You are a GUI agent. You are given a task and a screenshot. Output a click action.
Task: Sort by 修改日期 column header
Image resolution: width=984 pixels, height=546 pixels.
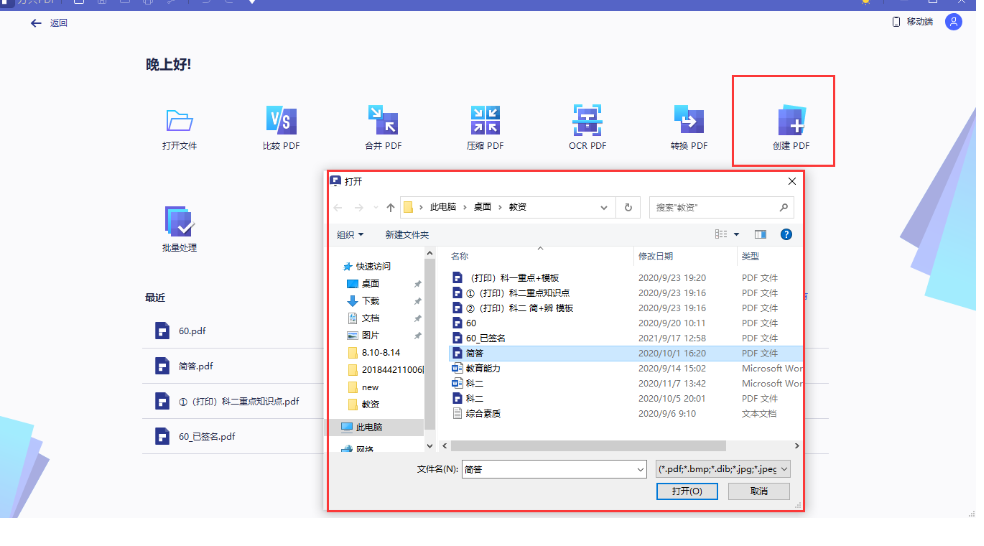pyautogui.click(x=655, y=256)
